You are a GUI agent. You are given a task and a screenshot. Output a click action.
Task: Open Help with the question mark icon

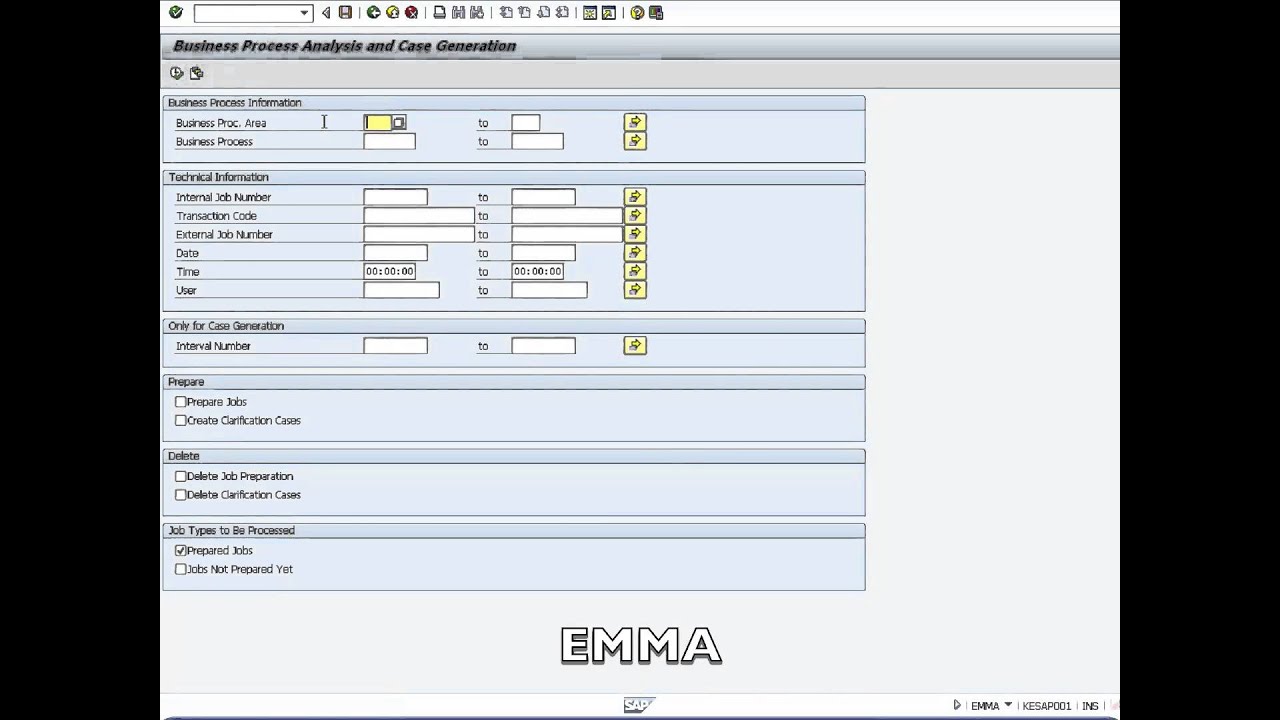click(x=637, y=13)
